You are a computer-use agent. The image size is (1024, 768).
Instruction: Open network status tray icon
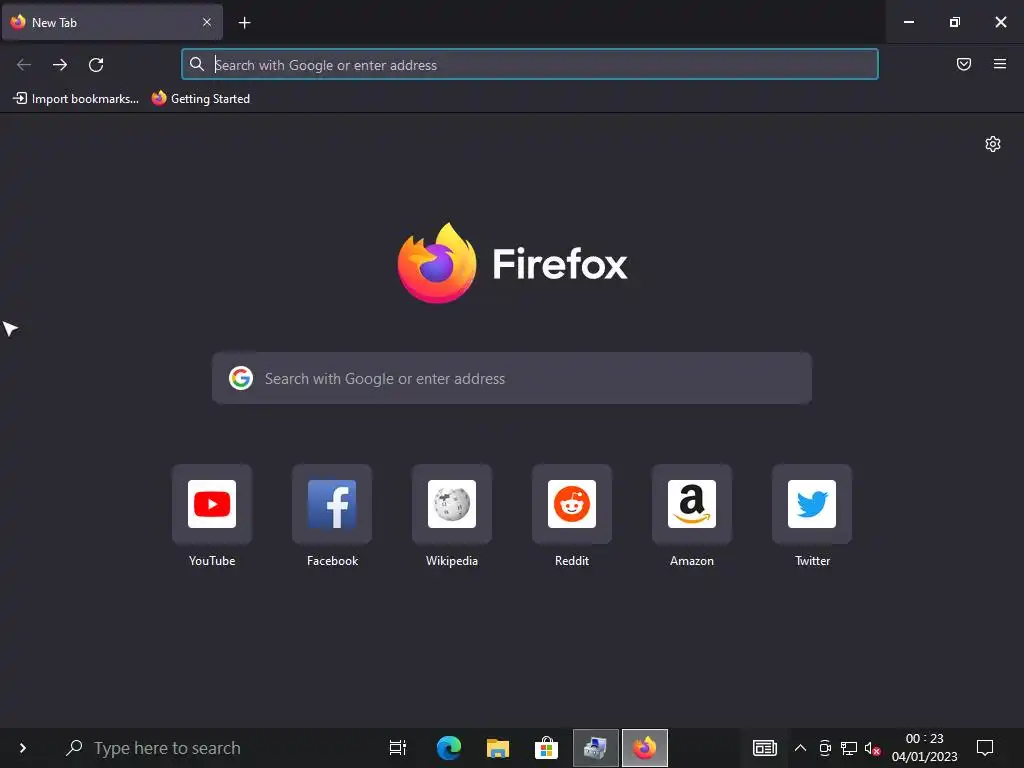pyautogui.click(x=849, y=748)
